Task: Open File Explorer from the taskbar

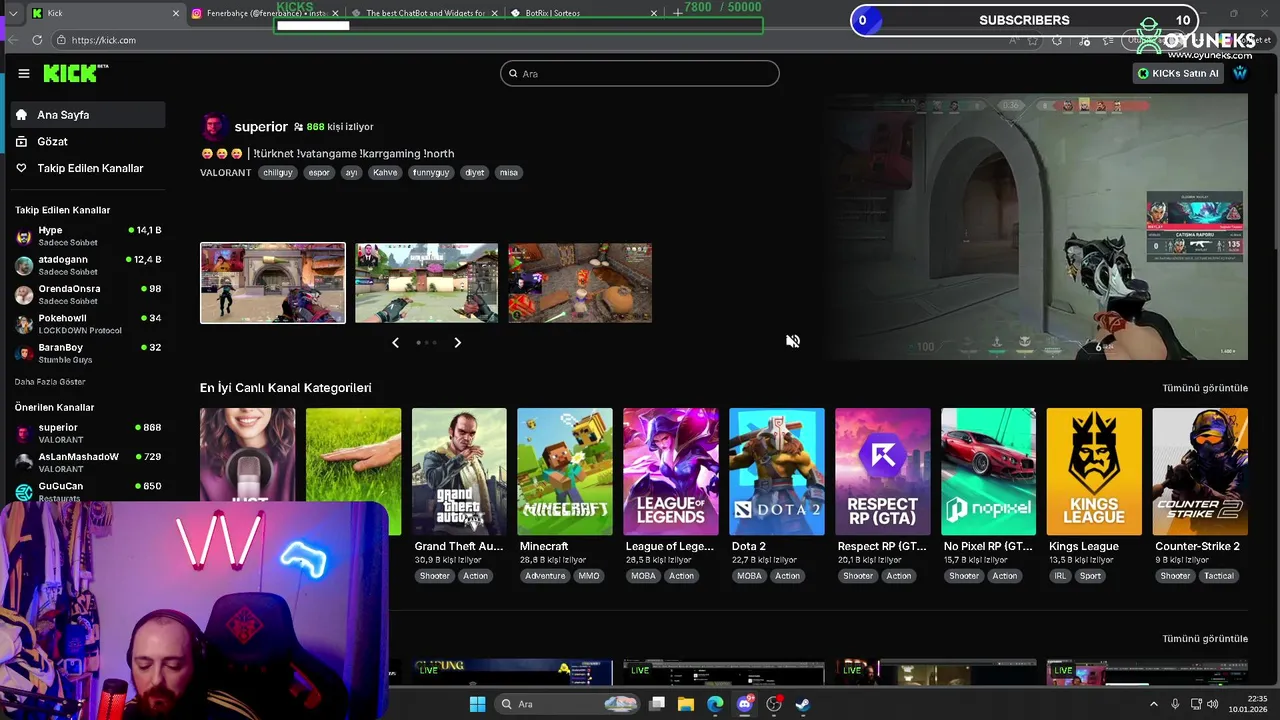Action: pyautogui.click(x=686, y=704)
